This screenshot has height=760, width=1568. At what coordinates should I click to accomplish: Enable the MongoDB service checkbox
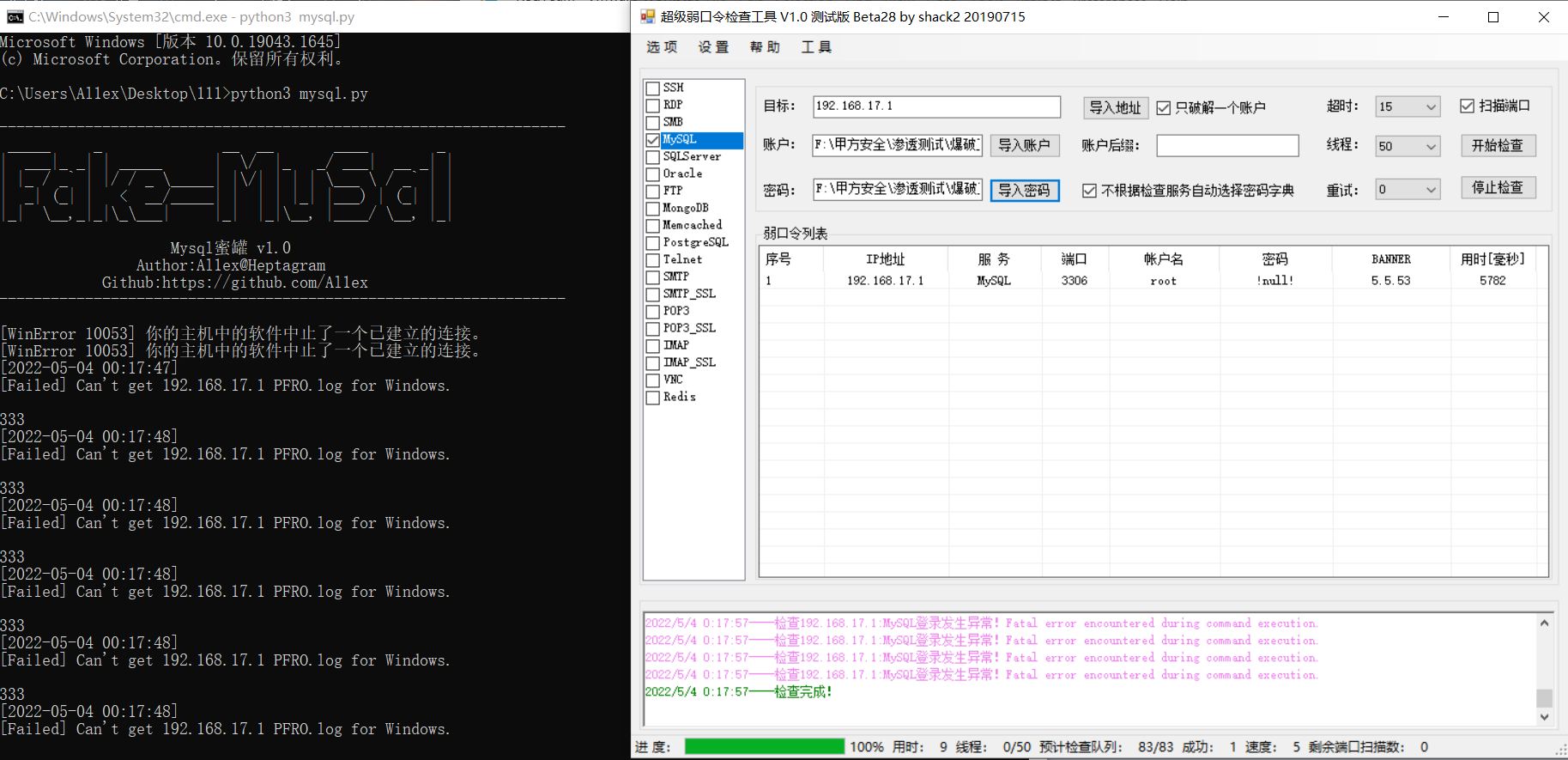click(x=653, y=209)
